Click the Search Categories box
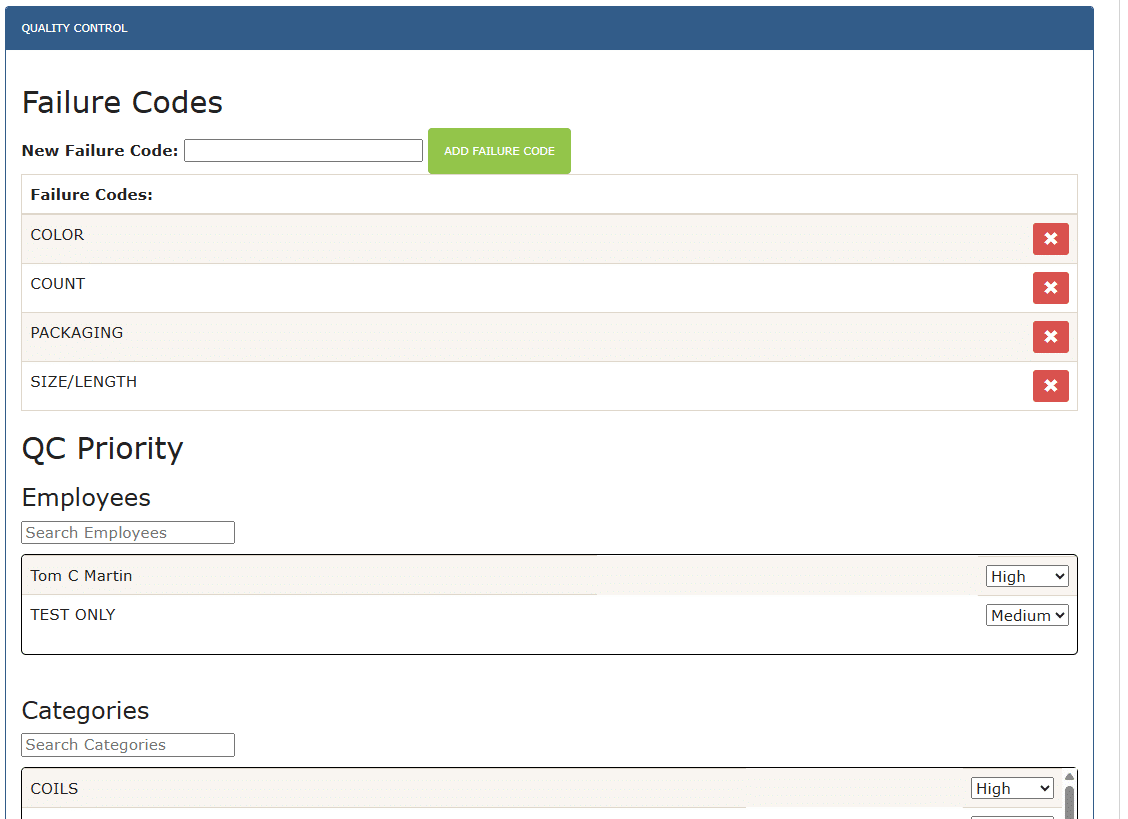 [128, 745]
